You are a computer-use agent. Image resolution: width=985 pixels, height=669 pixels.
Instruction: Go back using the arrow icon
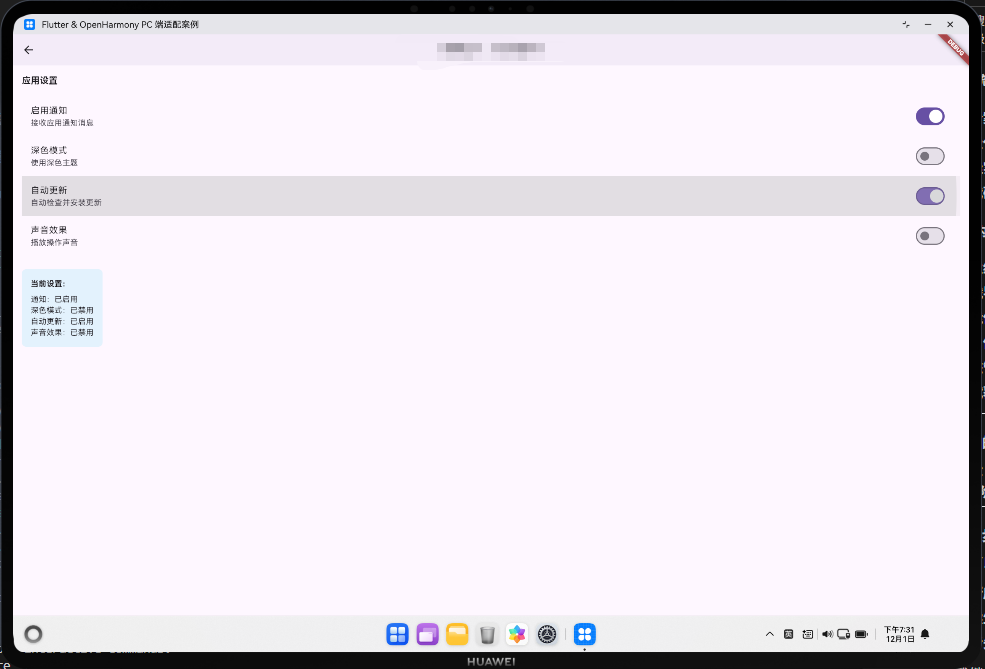coord(28,50)
